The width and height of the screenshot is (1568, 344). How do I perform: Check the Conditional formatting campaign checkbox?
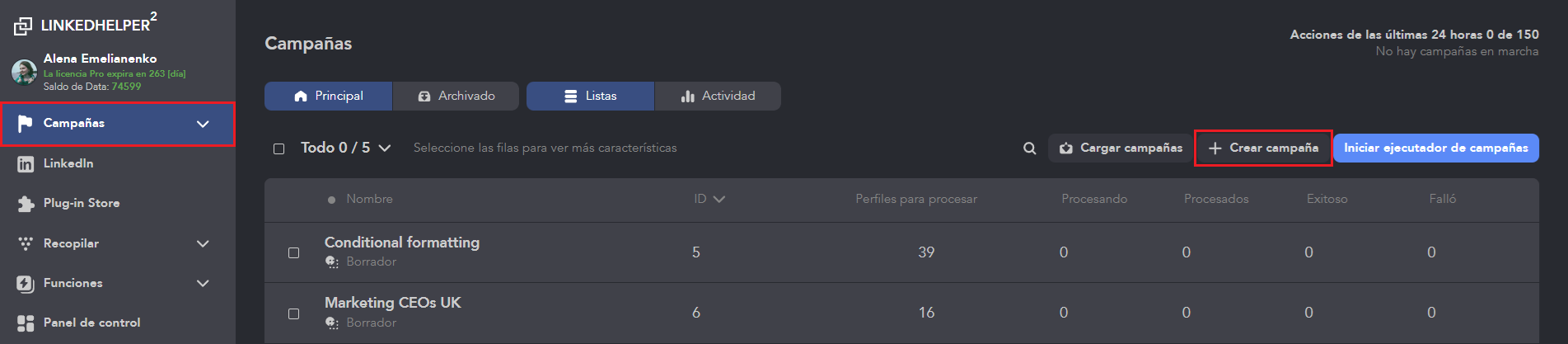293,252
